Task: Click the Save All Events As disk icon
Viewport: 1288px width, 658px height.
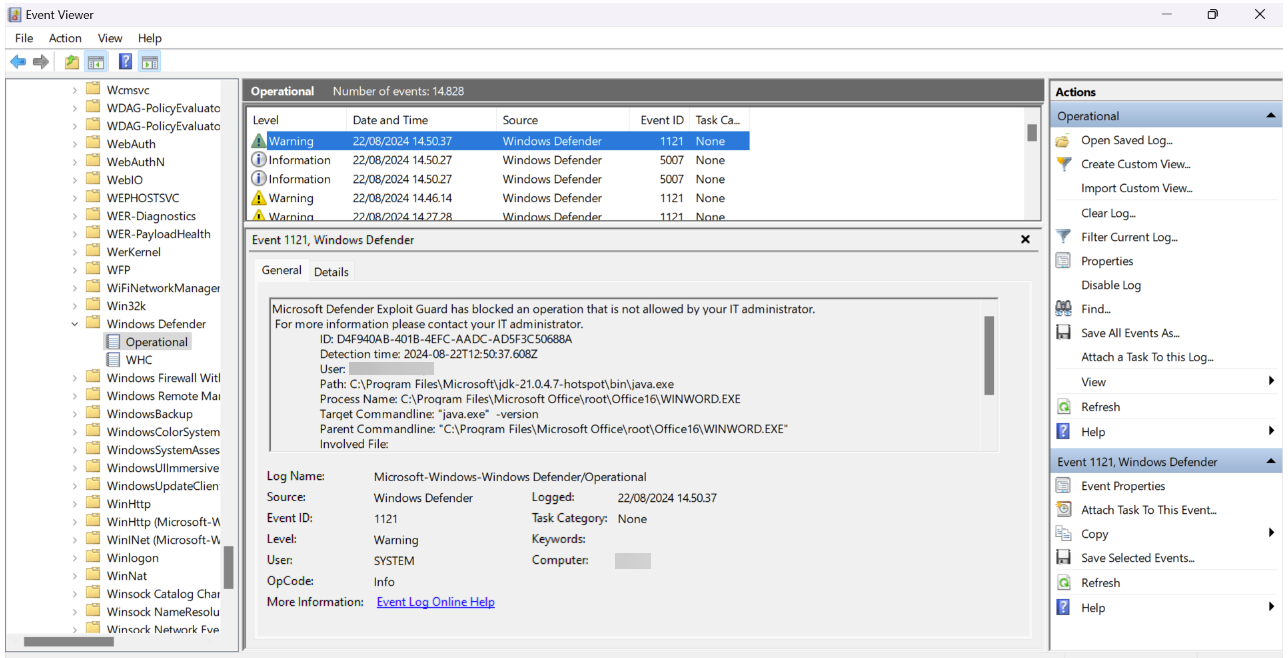Action: pyautogui.click(x=1064, y=333)
